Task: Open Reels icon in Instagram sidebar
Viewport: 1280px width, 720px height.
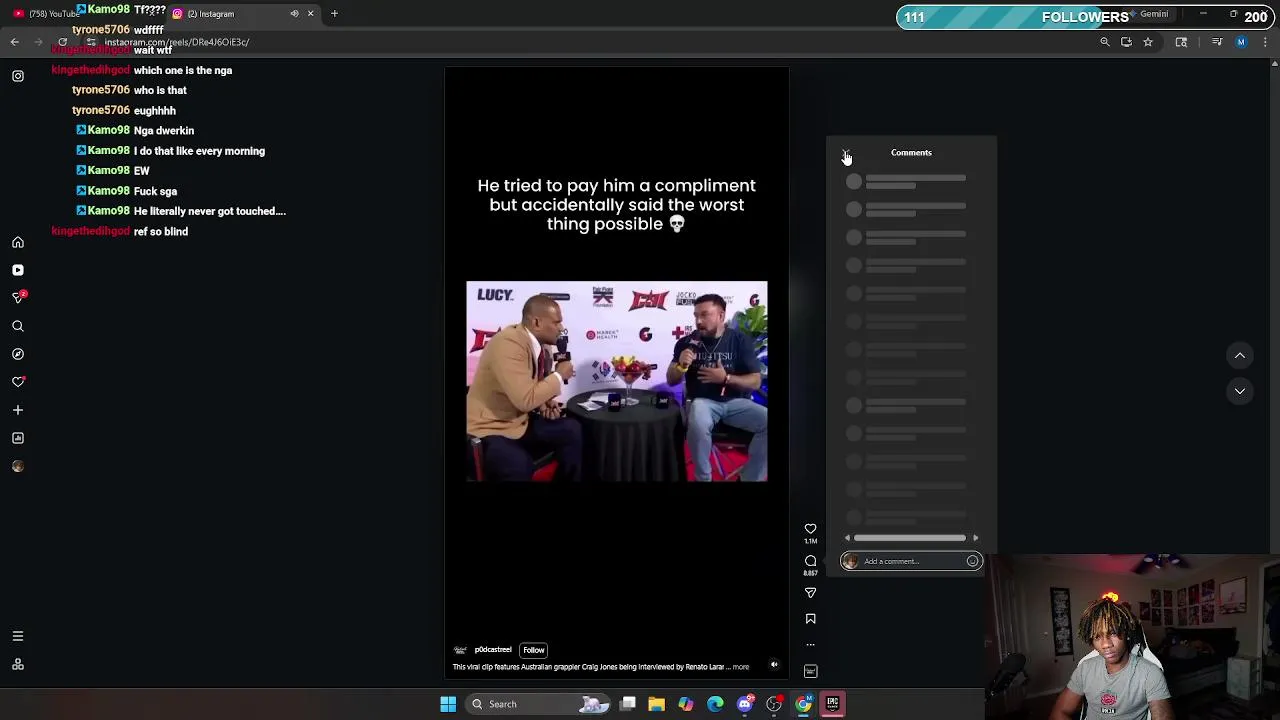Action: tap(18, 270)
